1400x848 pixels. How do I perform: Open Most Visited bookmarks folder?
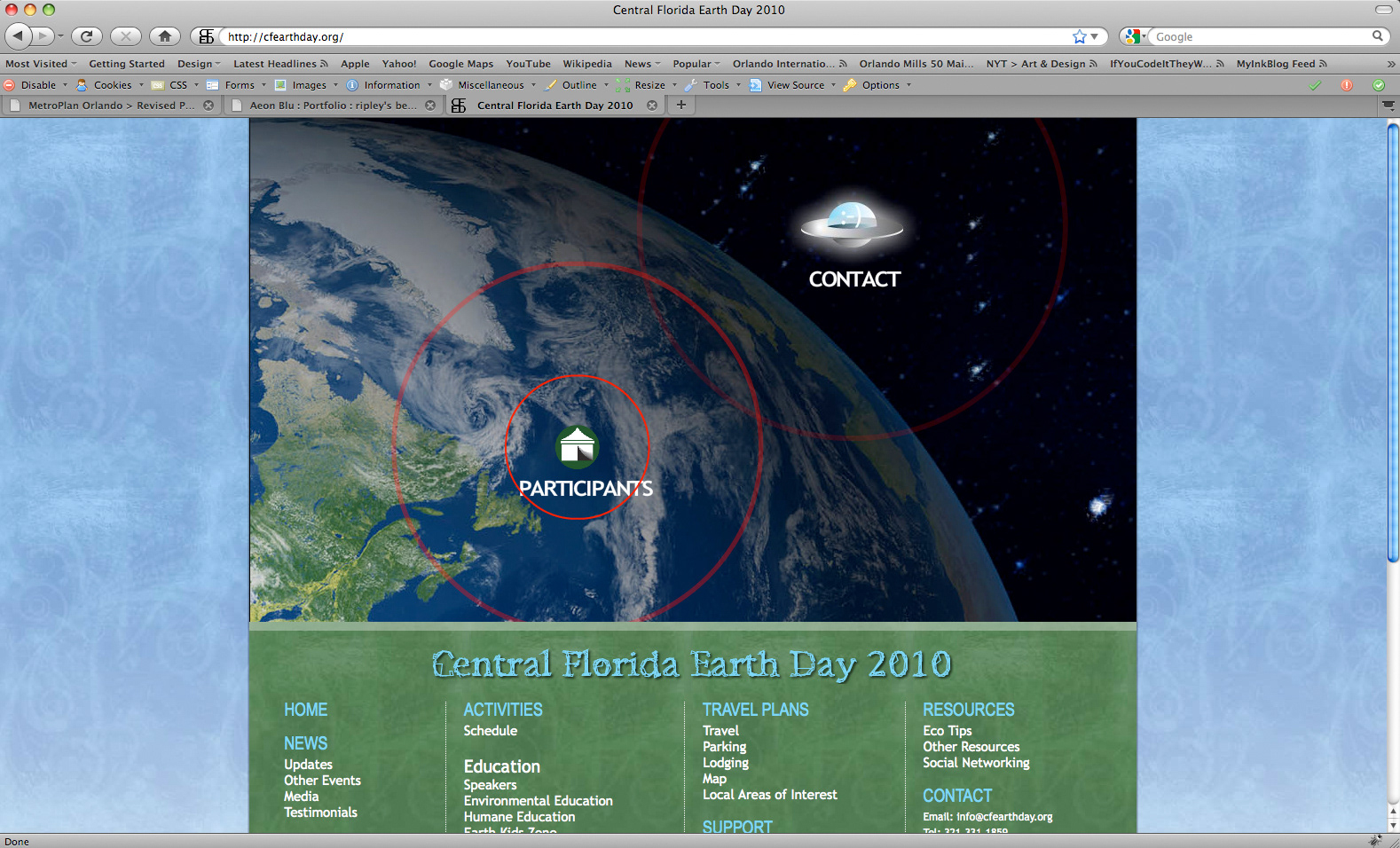(41, 64)
